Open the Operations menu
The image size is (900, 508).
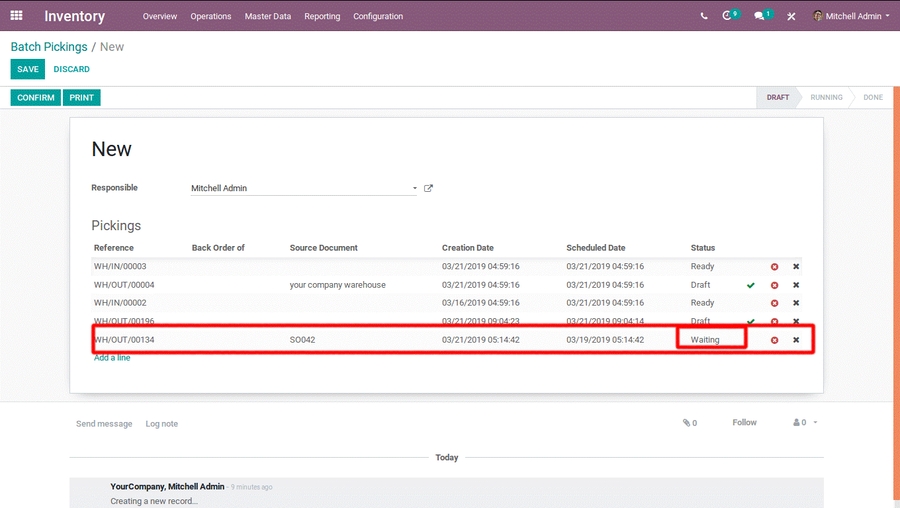pyautogui.click(x=211, y=16)
